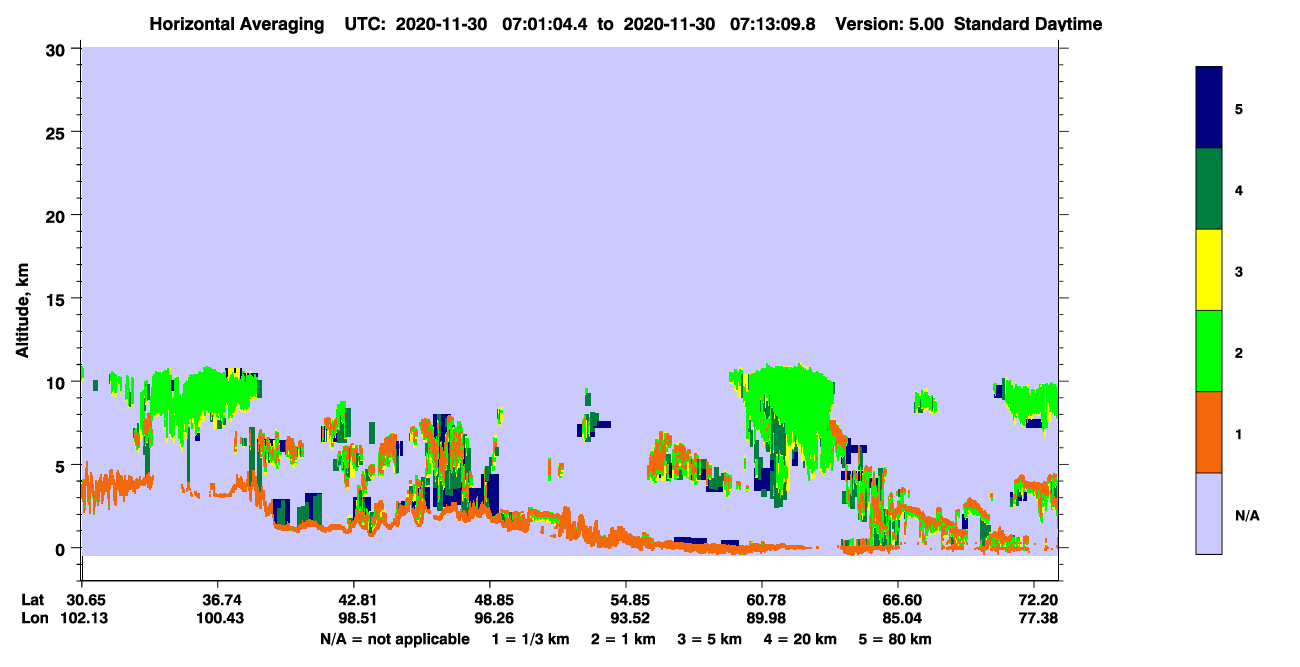Click the '1 = 1/3 km' legend note
Viewport: 1300px width, 667px height.
coord(530,639)
